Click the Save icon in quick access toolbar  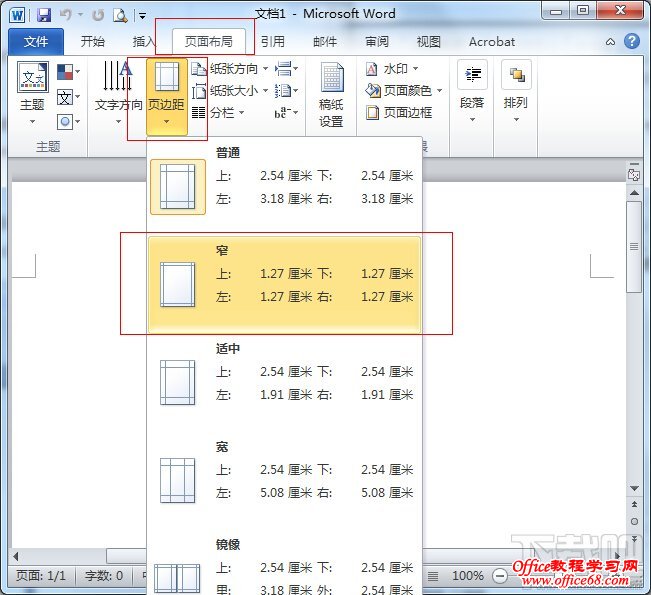(44, 15)
